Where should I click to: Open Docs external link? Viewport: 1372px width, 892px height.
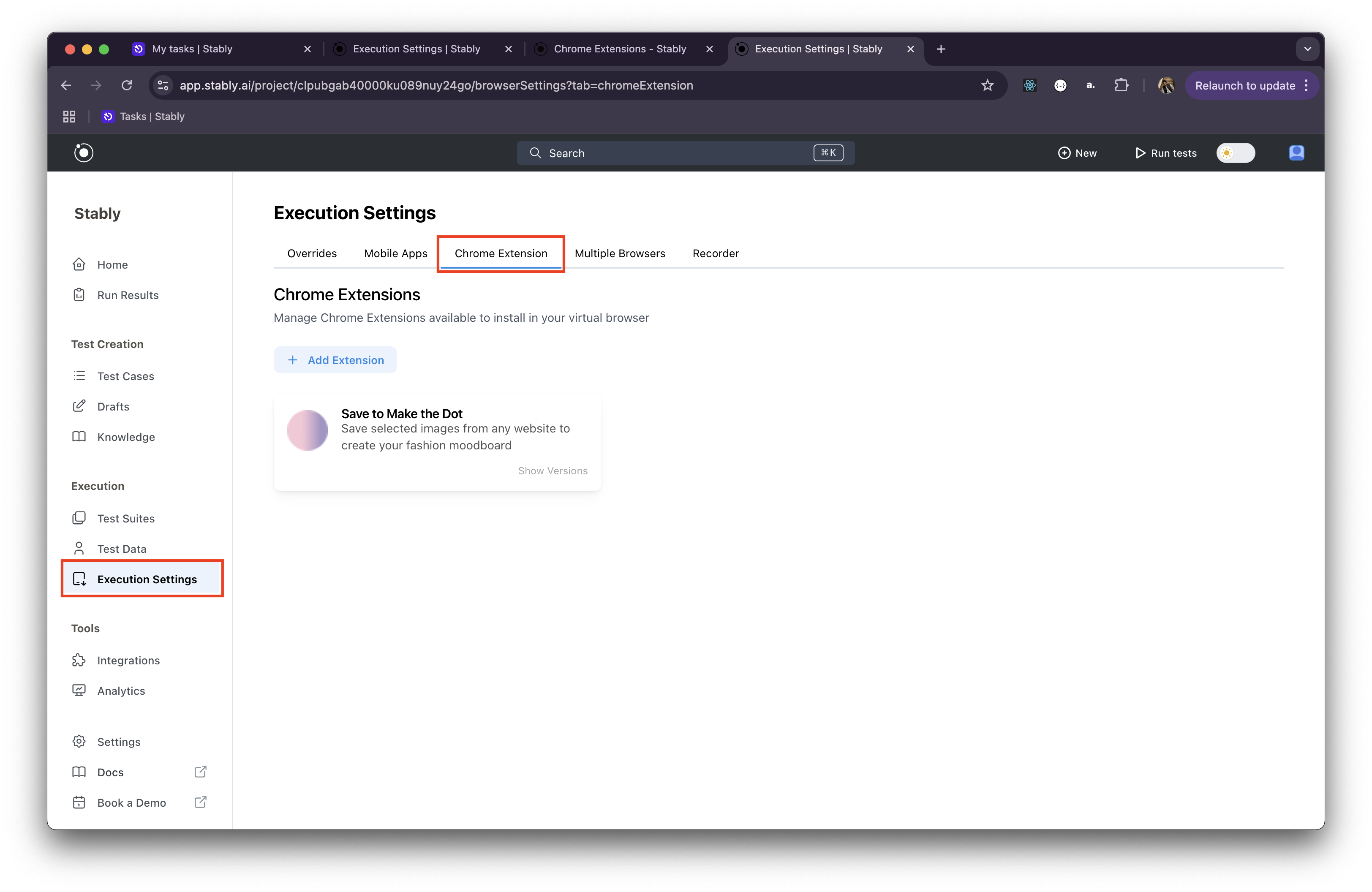pyautogui.click(x=139, y=772)
